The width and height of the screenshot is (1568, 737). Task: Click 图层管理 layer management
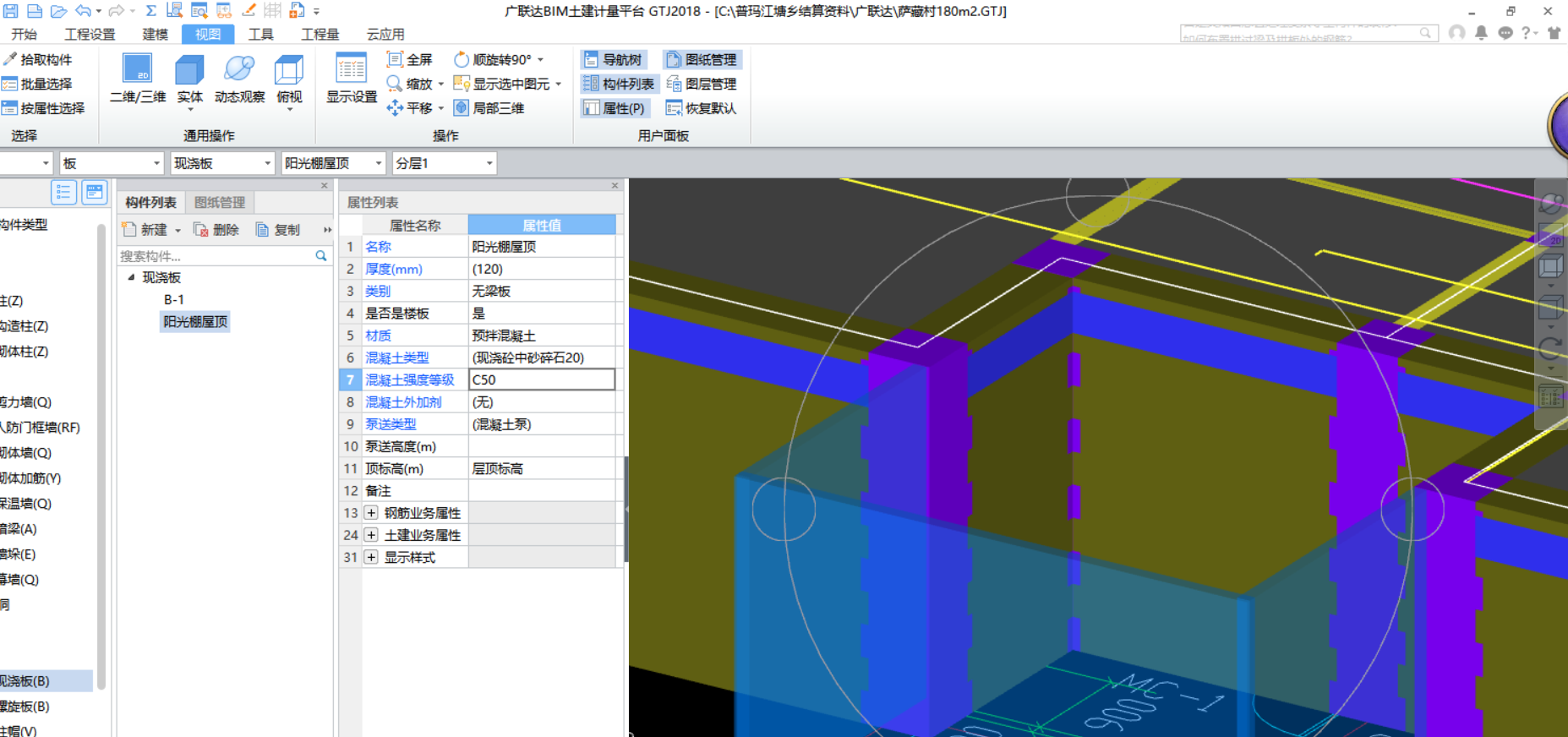[701, 84]
